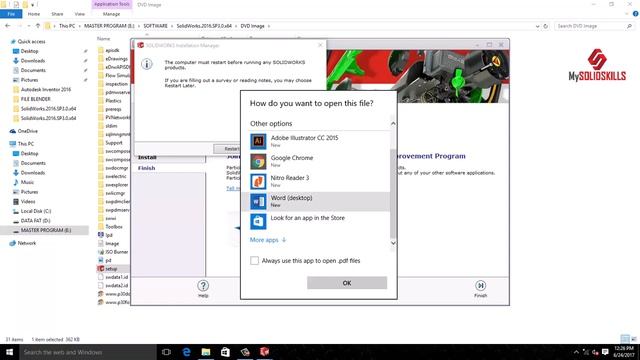Select Network icon in navigation pane
The height and width of the screenshot is (360, 640).
tap(13, 243)
